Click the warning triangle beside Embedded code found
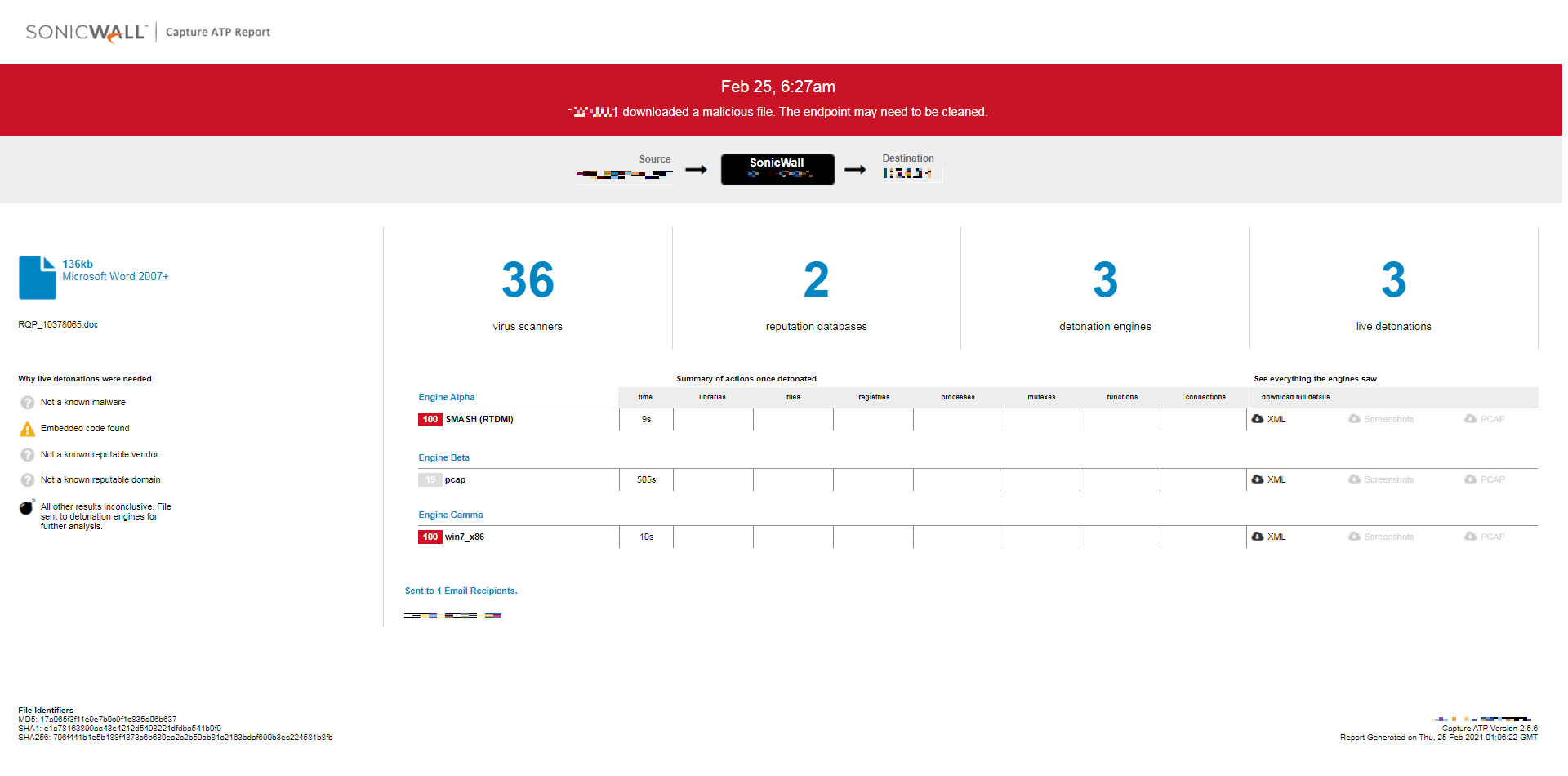 (x=27, y=429)
